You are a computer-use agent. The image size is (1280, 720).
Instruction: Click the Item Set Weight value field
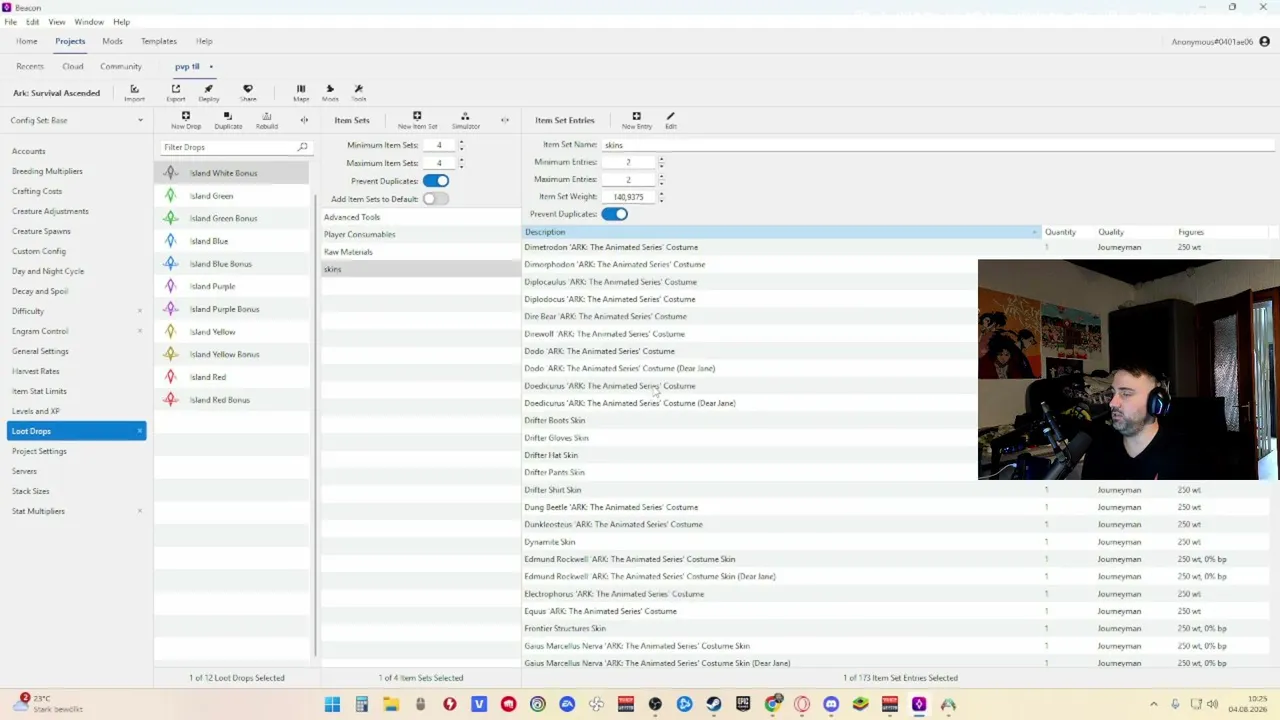click(628, 197)
